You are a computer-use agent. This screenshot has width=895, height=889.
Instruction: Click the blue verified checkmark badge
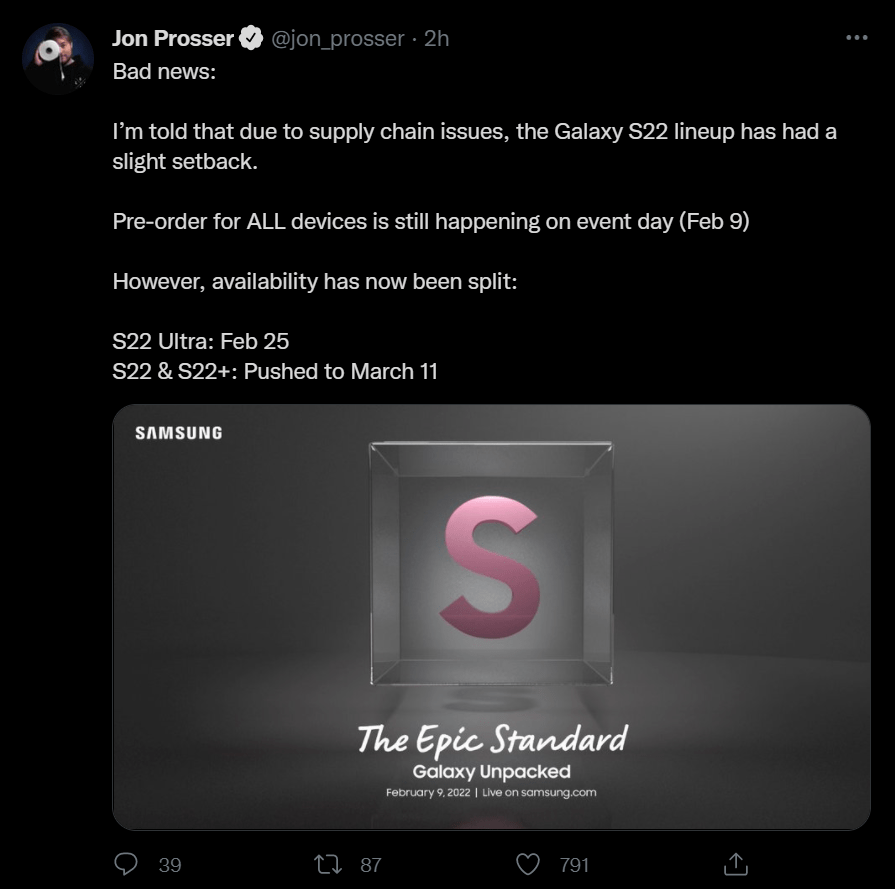tap(251, 38)
